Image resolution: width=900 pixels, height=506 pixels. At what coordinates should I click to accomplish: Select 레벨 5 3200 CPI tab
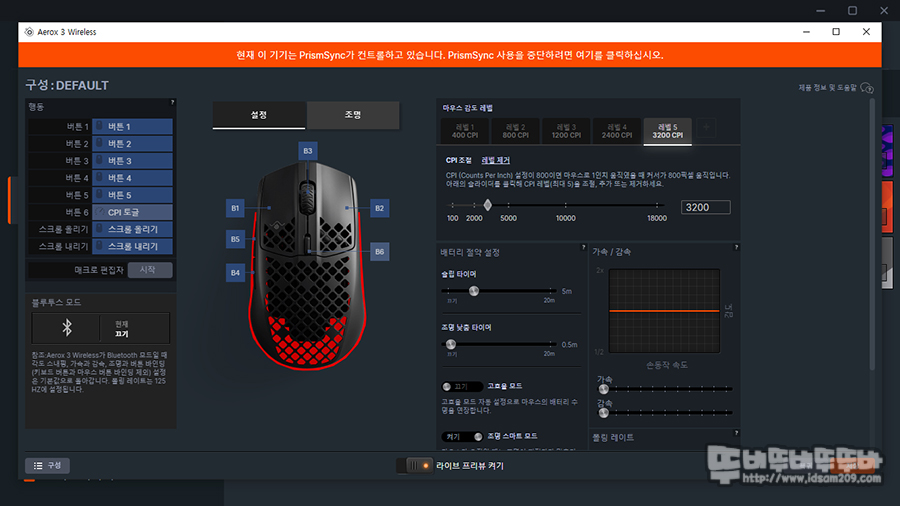coord(668,131)
